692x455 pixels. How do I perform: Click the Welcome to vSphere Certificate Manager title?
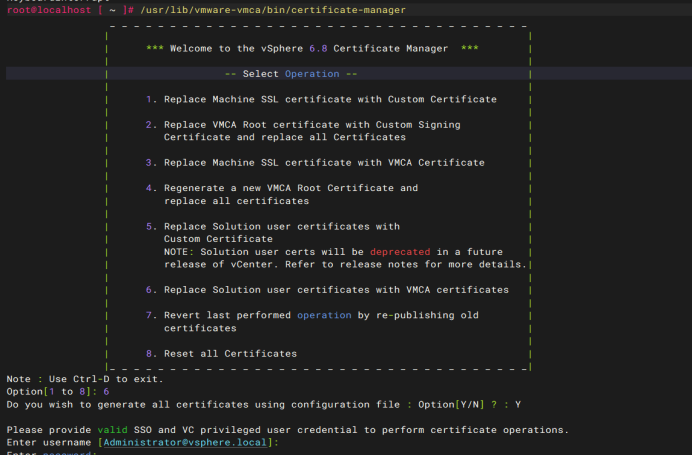click(312, 48)
